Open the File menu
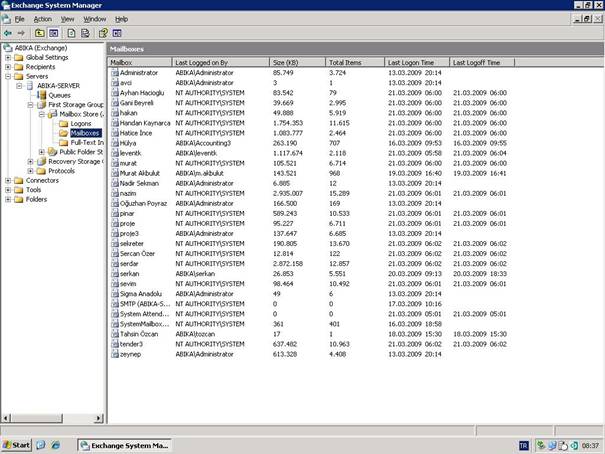Image resolution: width=605 pixels, height=454 pixels. [x=19, y=19]
